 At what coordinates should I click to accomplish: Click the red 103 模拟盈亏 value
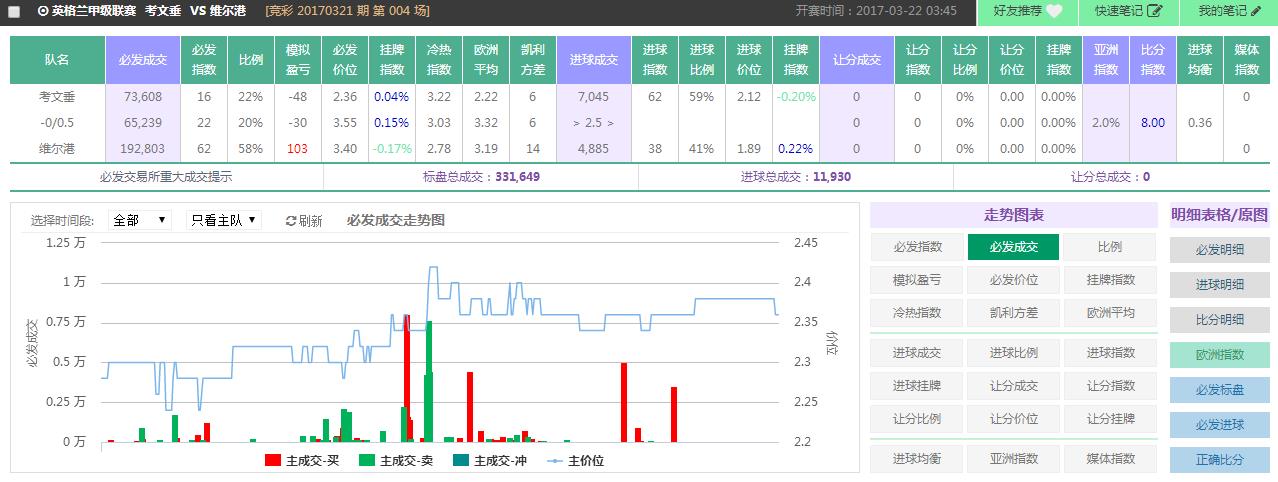pos(296,148)
